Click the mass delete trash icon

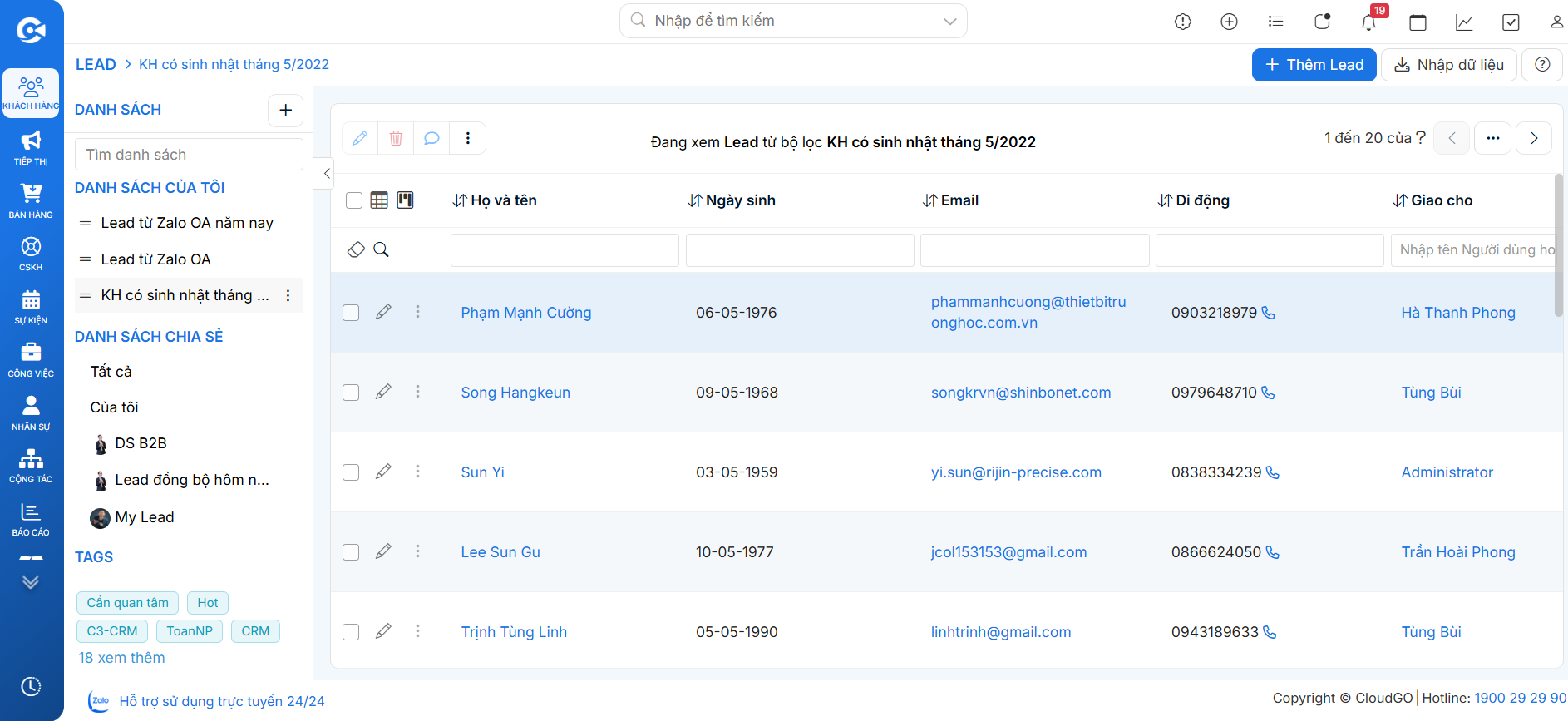396,138
